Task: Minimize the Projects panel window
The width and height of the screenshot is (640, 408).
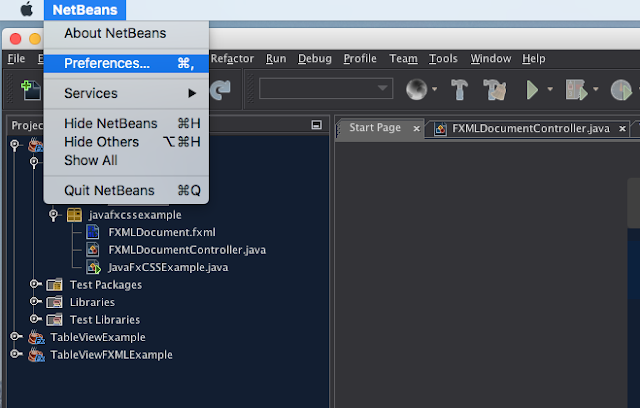Action: click(x=316, y=125)
